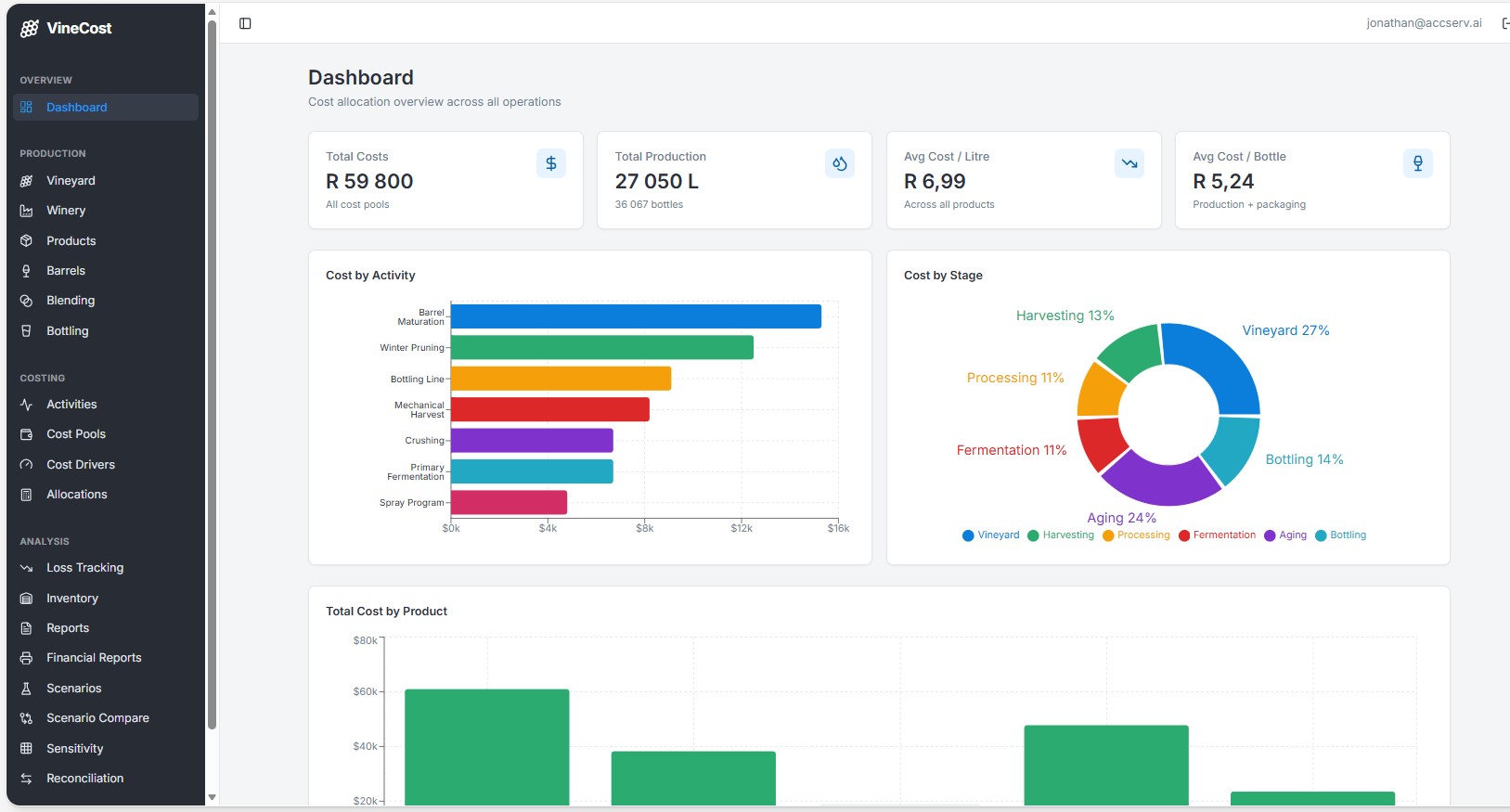Screen dimensions: 1510x812
Task: Click the Bottling icon in sidebar
Action: (26, 331)
